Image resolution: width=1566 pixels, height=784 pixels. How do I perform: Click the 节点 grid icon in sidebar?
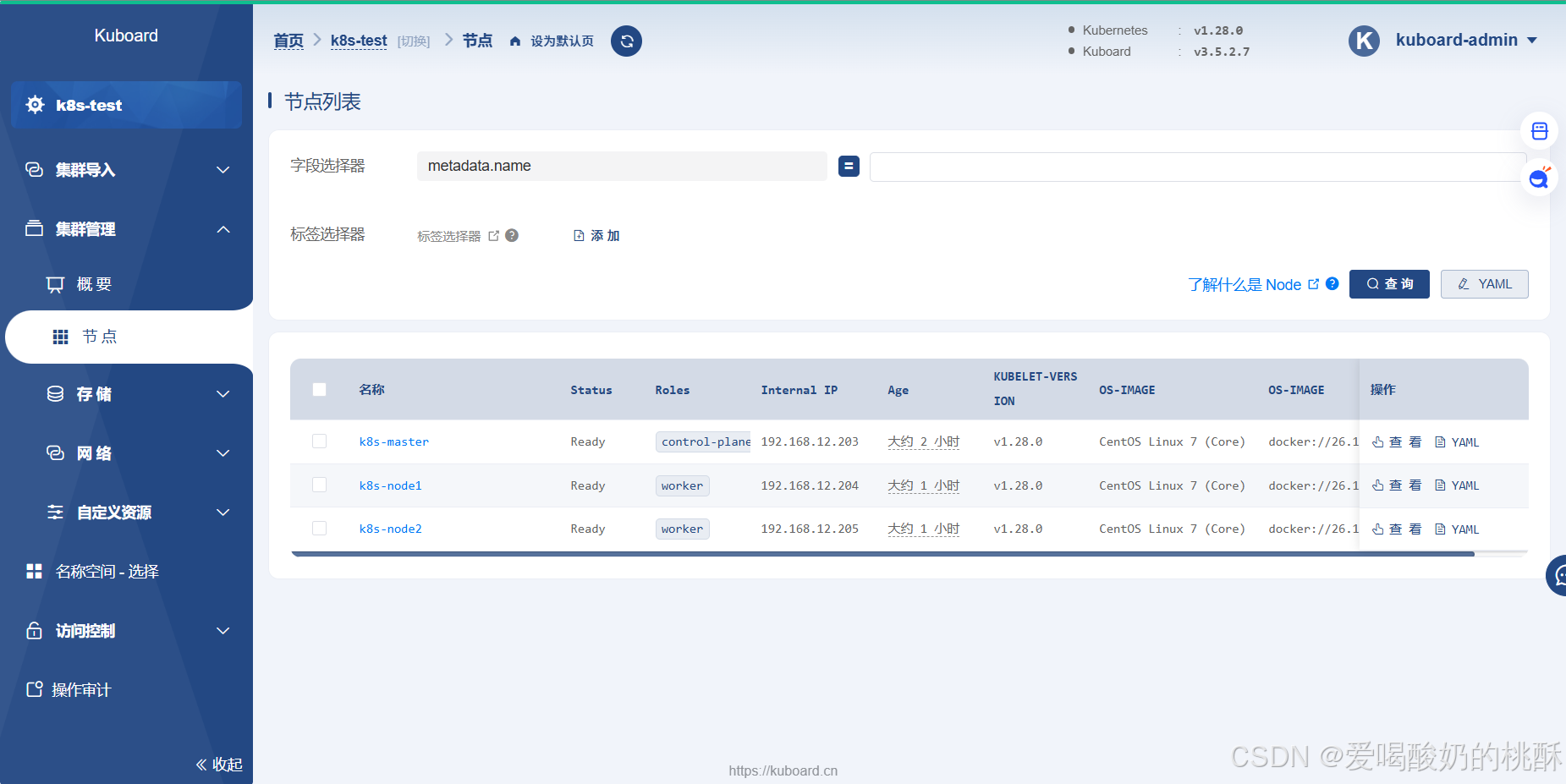coord(61,337)
